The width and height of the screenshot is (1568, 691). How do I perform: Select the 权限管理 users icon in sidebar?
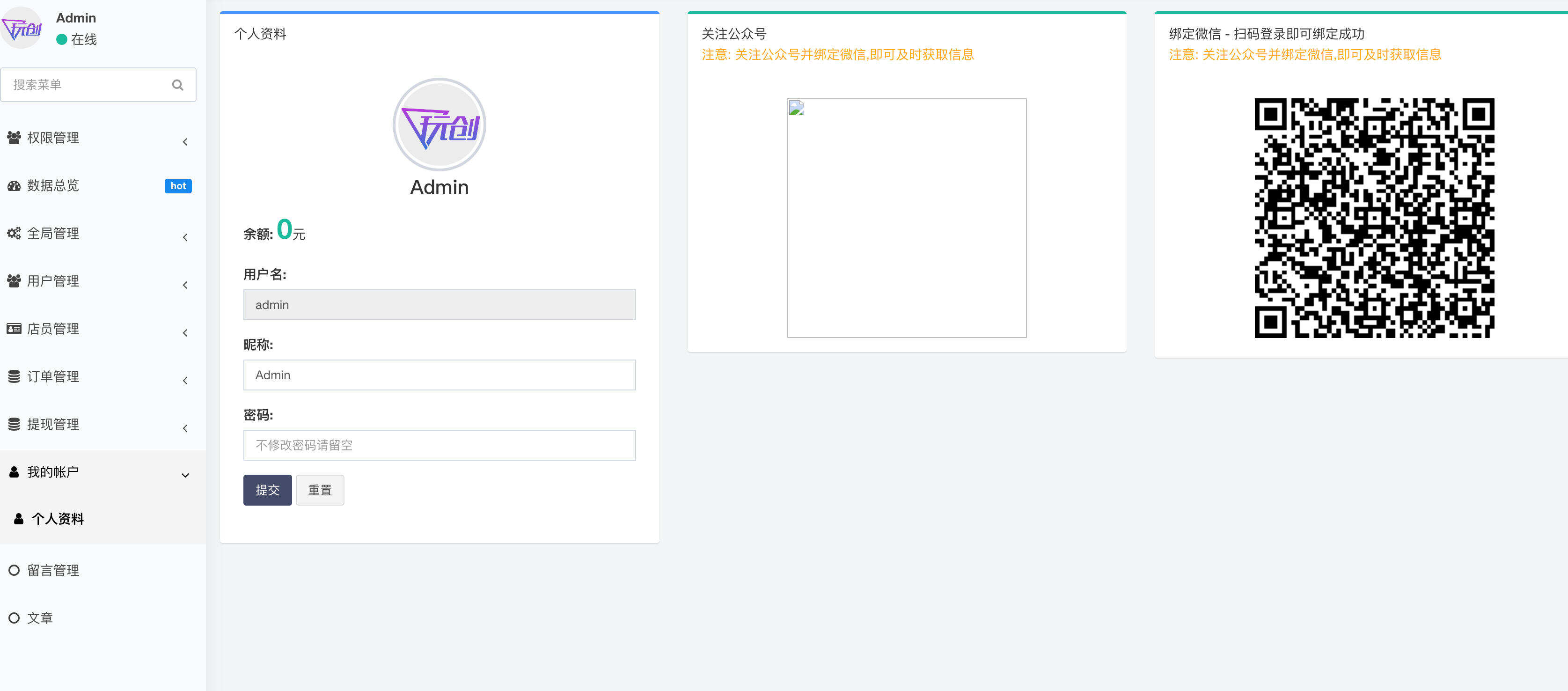coord(14,138)
